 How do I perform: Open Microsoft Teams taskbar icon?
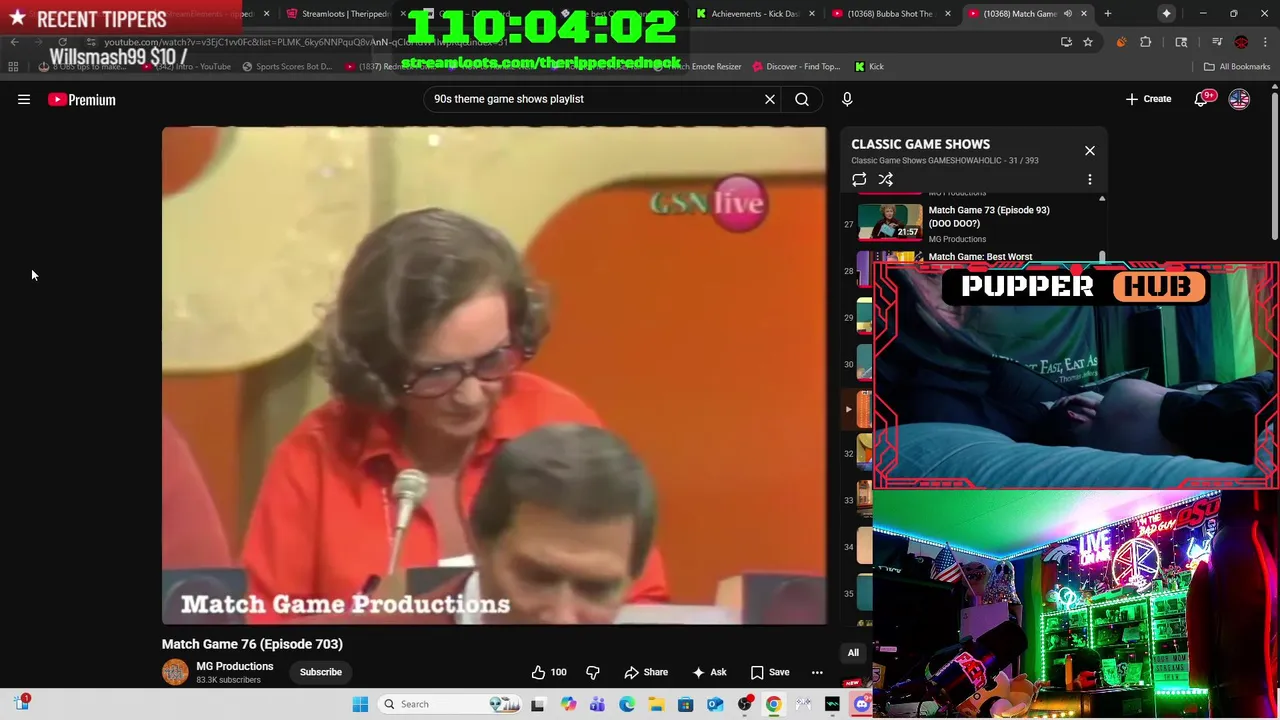(598, 704)
